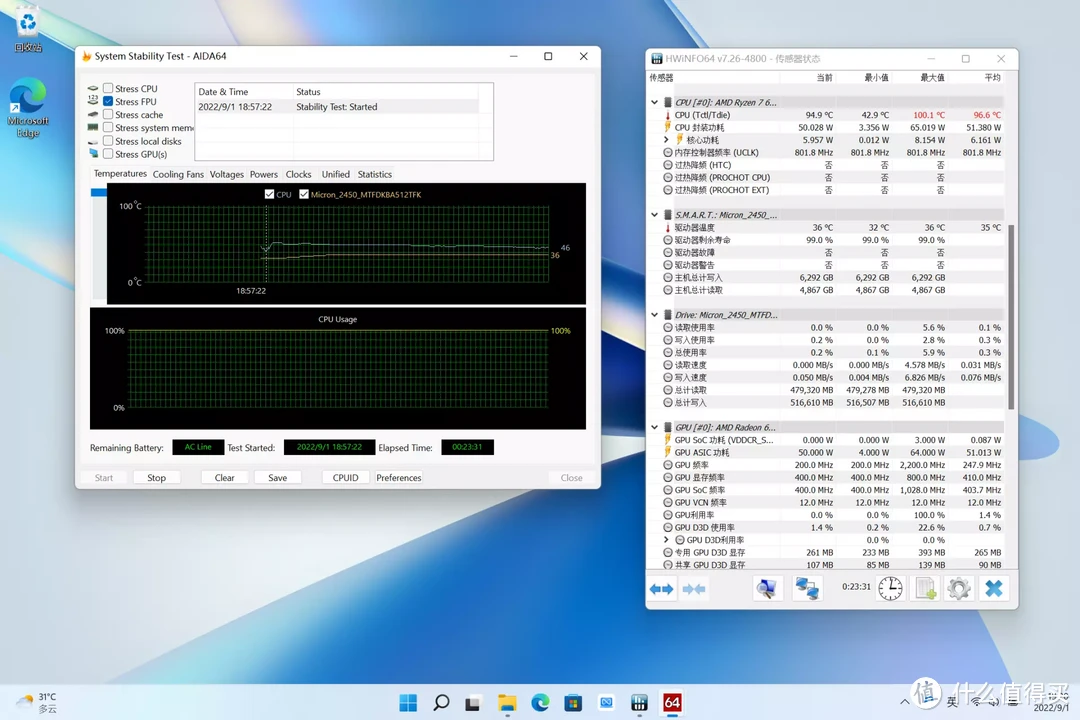Select Stability Test: Started log row
Viewport: 1080px width, 720px height.
pos(337,107)
